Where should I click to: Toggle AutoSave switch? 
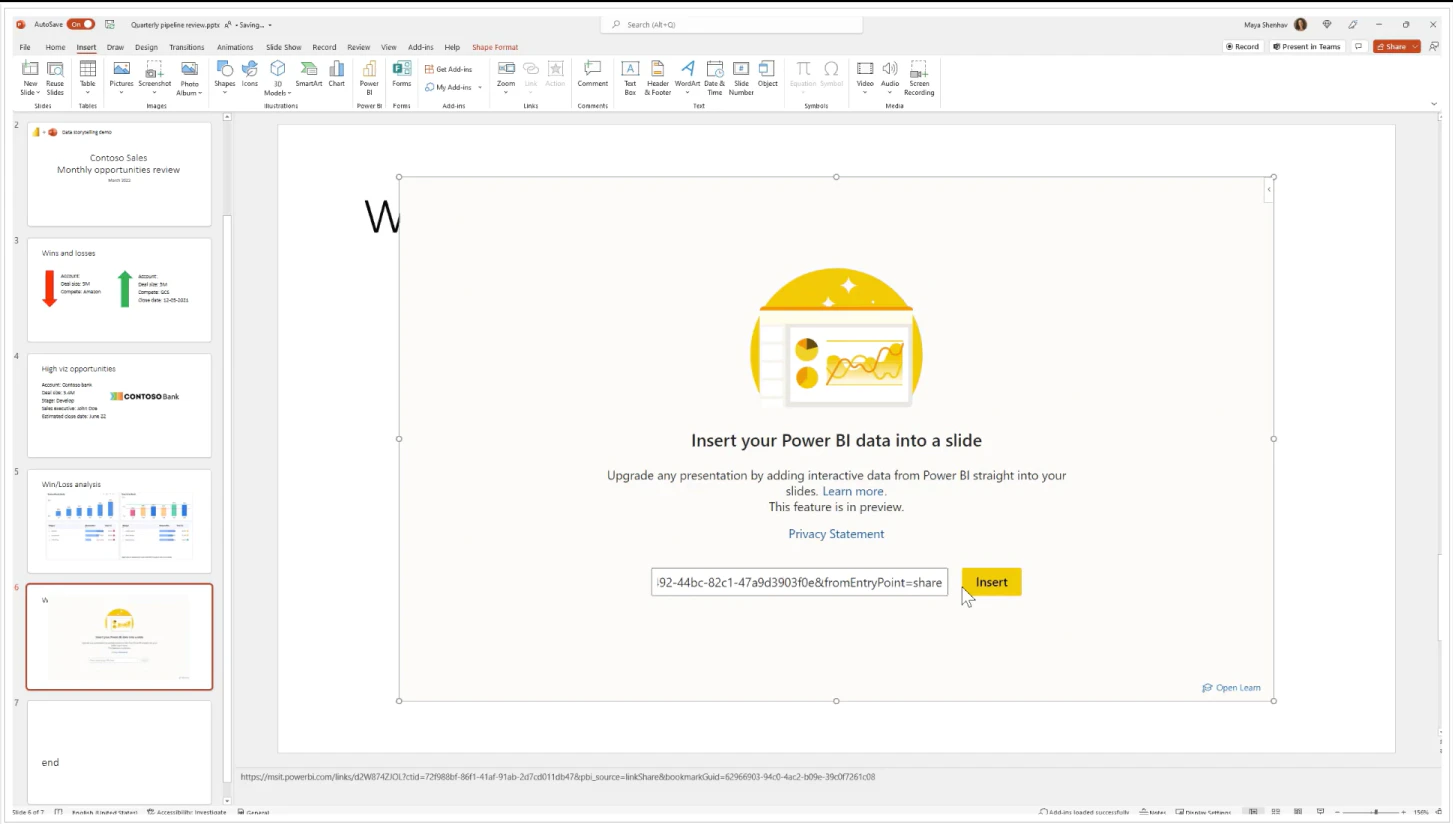pyautogui.click(x=81, y=24)
